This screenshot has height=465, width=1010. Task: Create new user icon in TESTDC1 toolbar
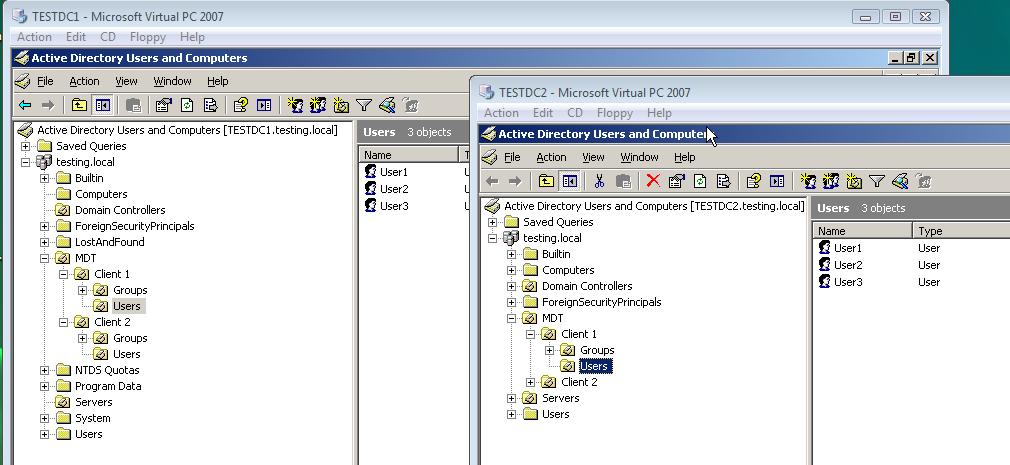click(295, 105)
